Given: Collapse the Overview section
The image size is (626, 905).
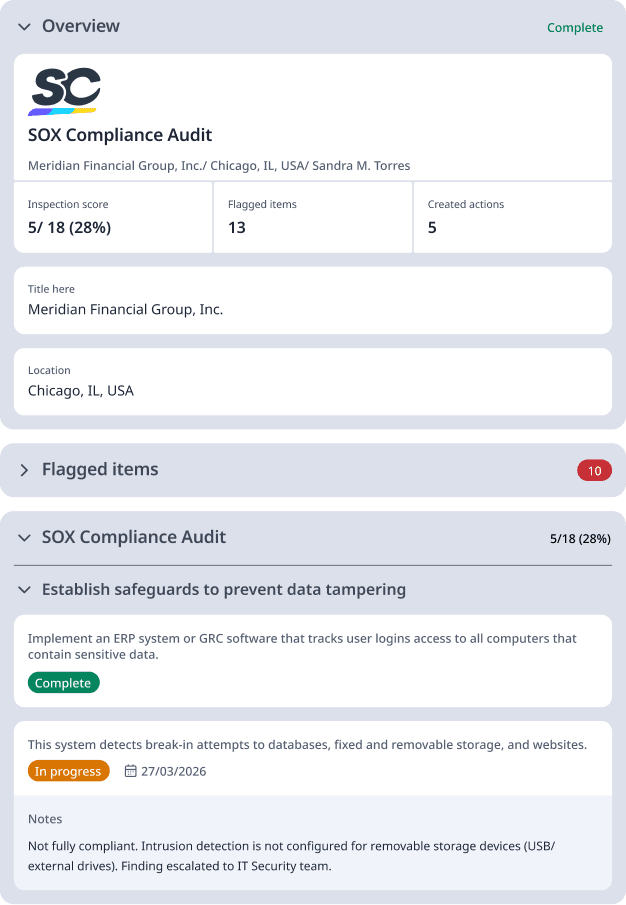Looking at the screenshot, I should (23, 27).
